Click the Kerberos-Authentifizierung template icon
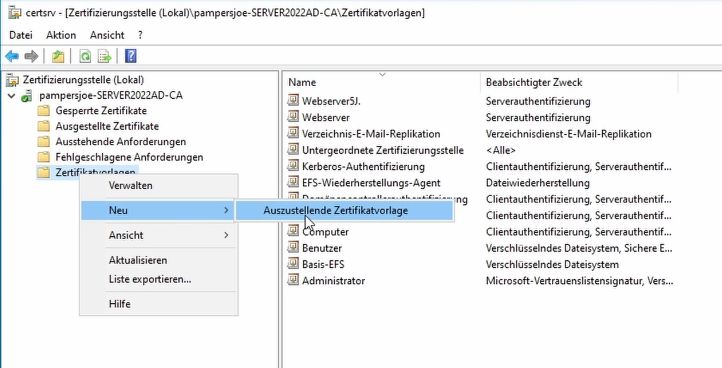Viewport: 722px width, 368px height. tap(293, 166)
